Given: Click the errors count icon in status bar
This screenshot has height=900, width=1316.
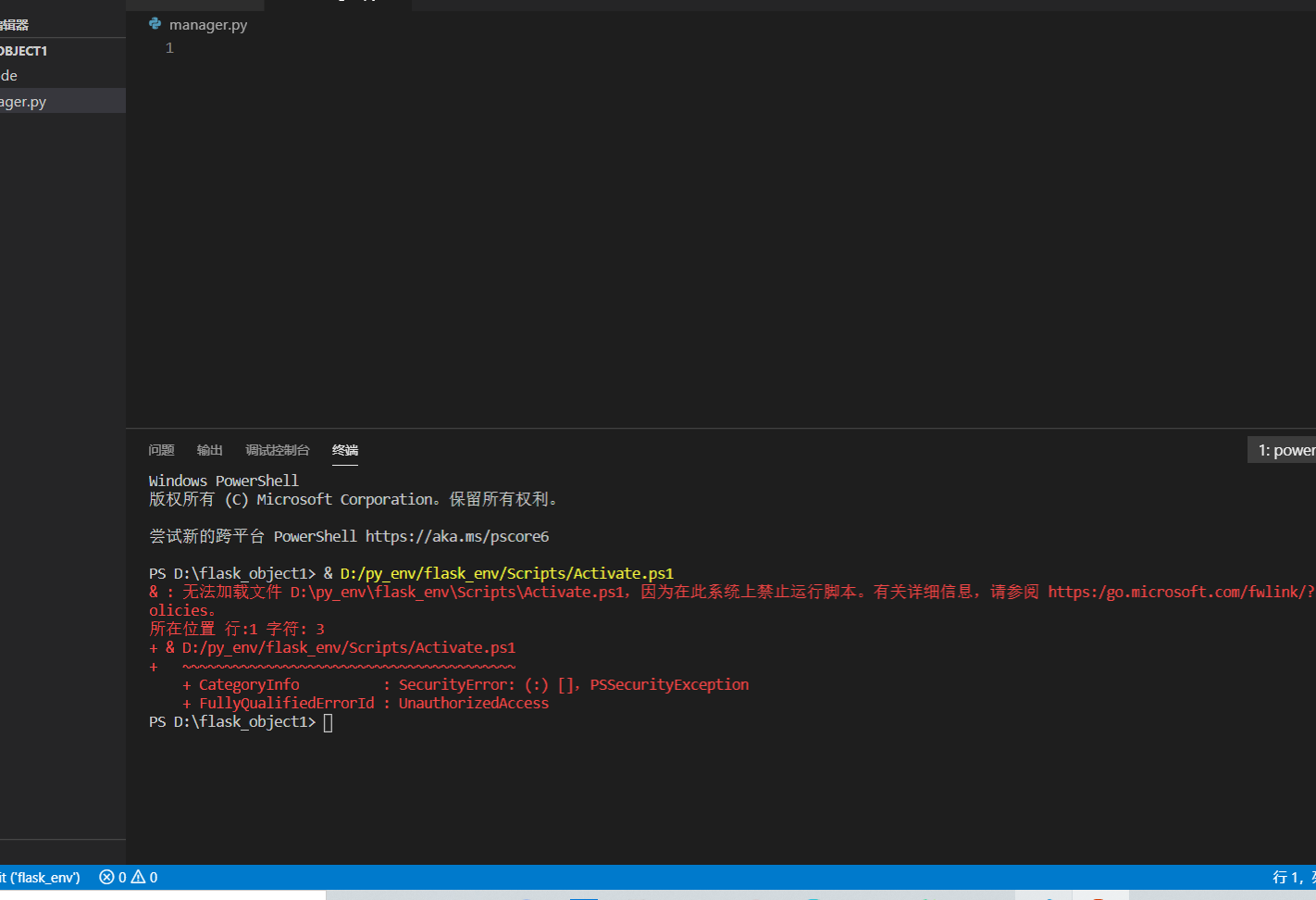Looking at the screenshot, I should 107,877.
